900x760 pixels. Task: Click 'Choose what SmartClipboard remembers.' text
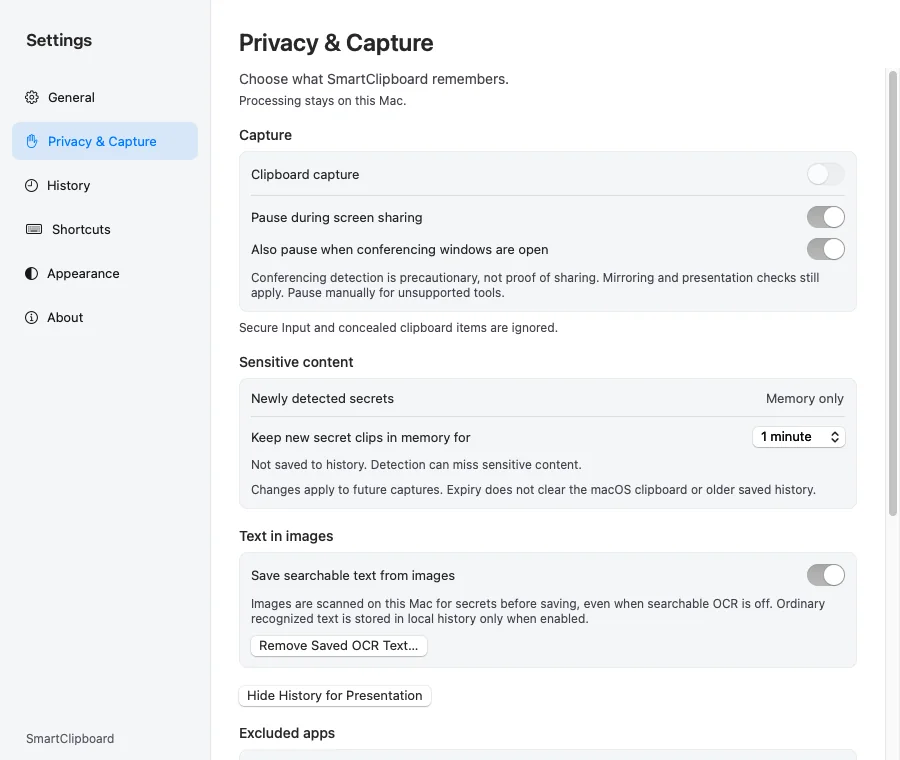click(x=374, y=79)
